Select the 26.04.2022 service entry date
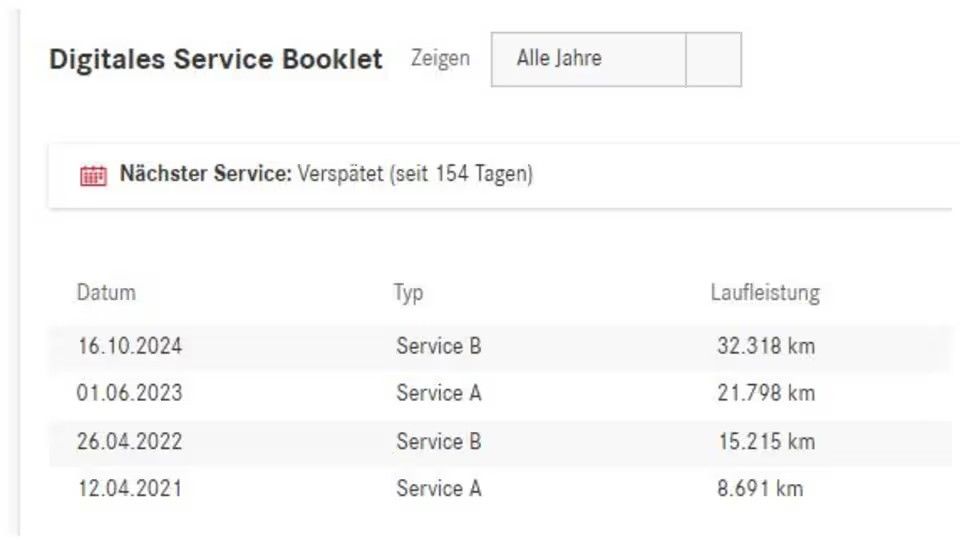The height and width of the screenshot is (543, 960). point(130,441)
